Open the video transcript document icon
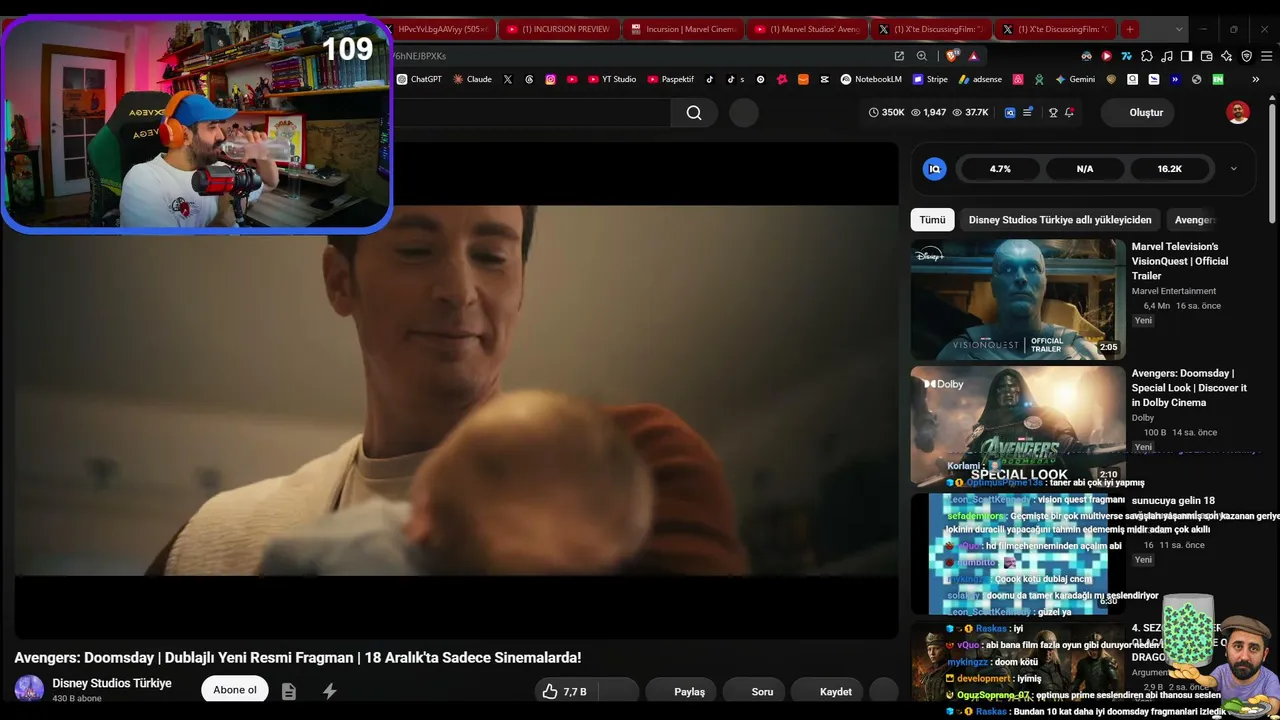Image resolution: width=1280 pixels, height=720 pixels. (289, 691)
